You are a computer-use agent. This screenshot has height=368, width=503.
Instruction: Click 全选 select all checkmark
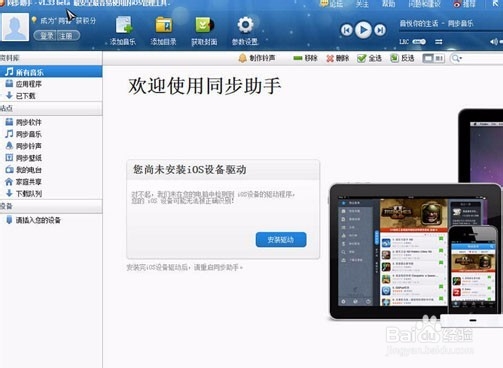click(x=369, y=58)
